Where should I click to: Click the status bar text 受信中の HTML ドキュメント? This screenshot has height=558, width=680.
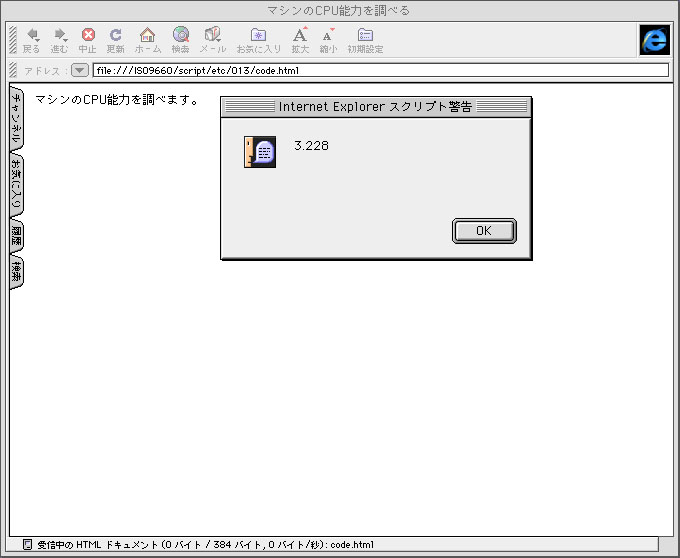coord(98,545)
